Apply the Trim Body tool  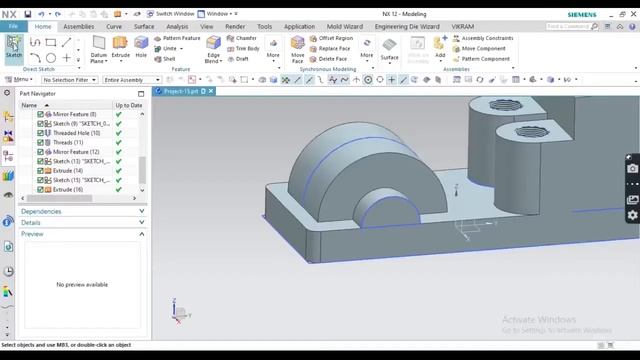tap(243, 49)
